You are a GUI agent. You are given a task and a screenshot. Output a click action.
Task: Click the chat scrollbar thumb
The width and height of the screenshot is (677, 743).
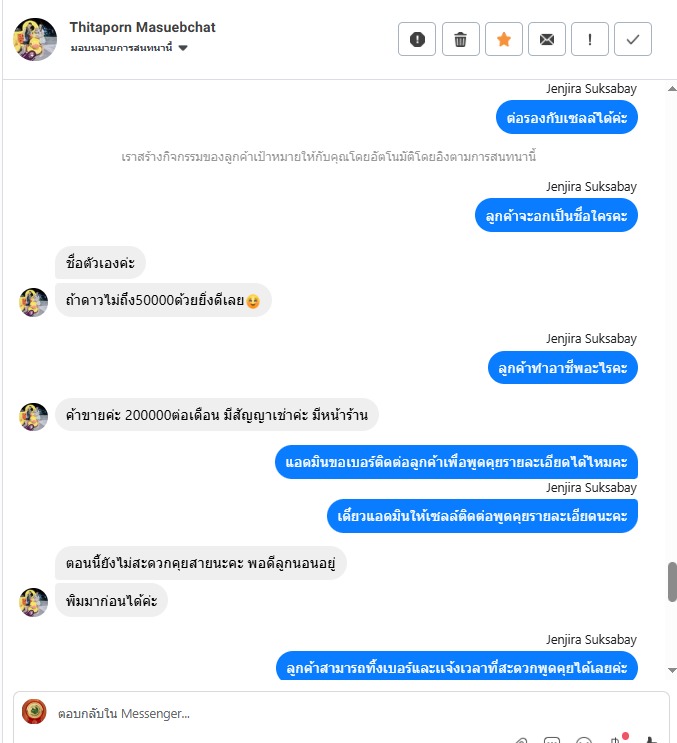tap(672, 582)
